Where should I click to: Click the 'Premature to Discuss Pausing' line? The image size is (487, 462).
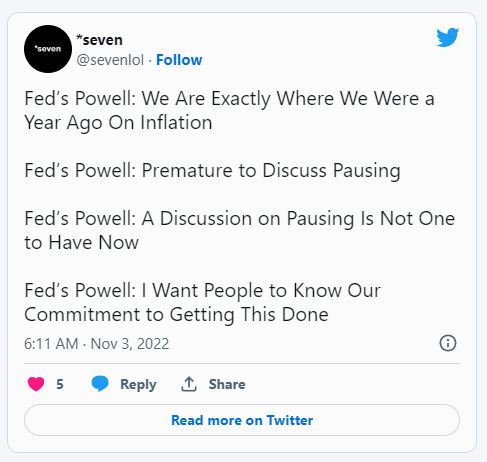click(x=271, y=171)
